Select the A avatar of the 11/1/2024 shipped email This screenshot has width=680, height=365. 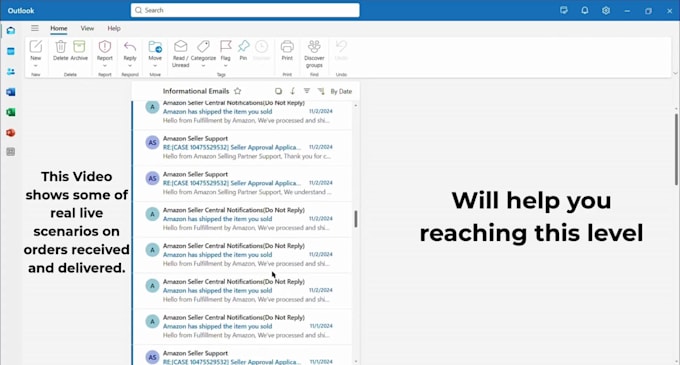(x=152, y=321)
